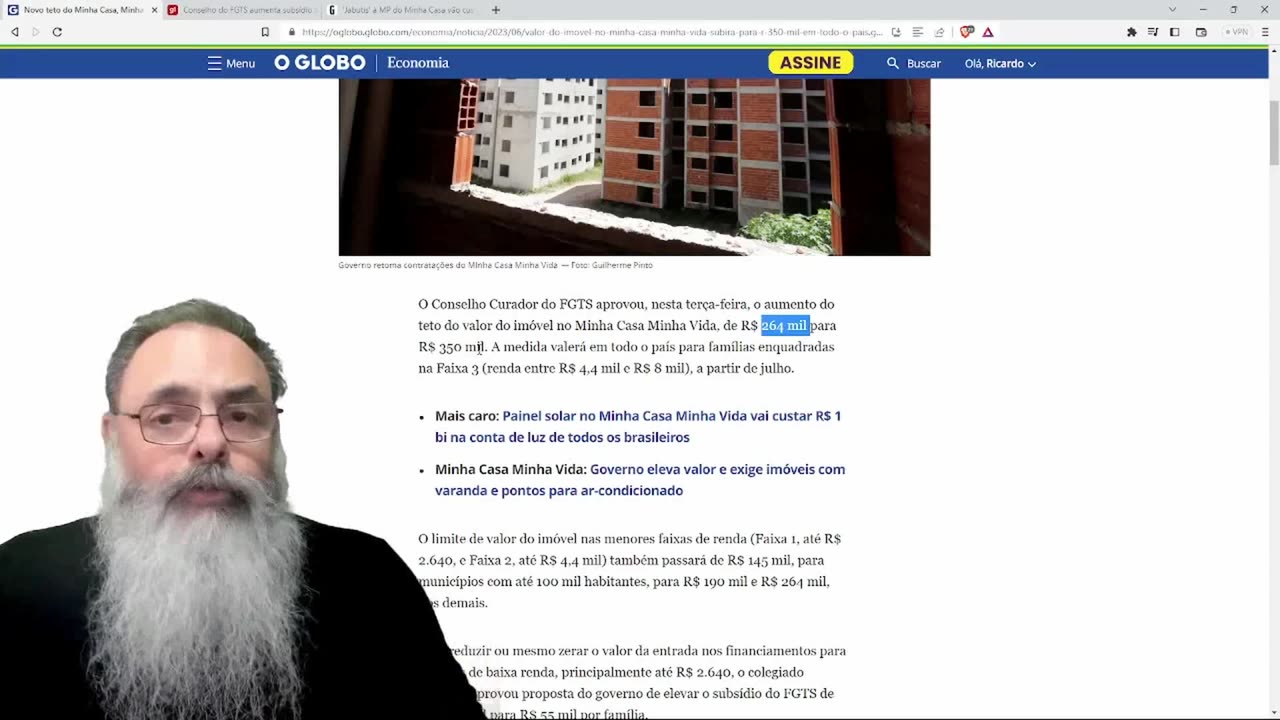The width and height of the screenshot is (1280, 720).
Task: Open the playlist/media queue icon
Action: pyautogui.click(x=1153, y=32)
